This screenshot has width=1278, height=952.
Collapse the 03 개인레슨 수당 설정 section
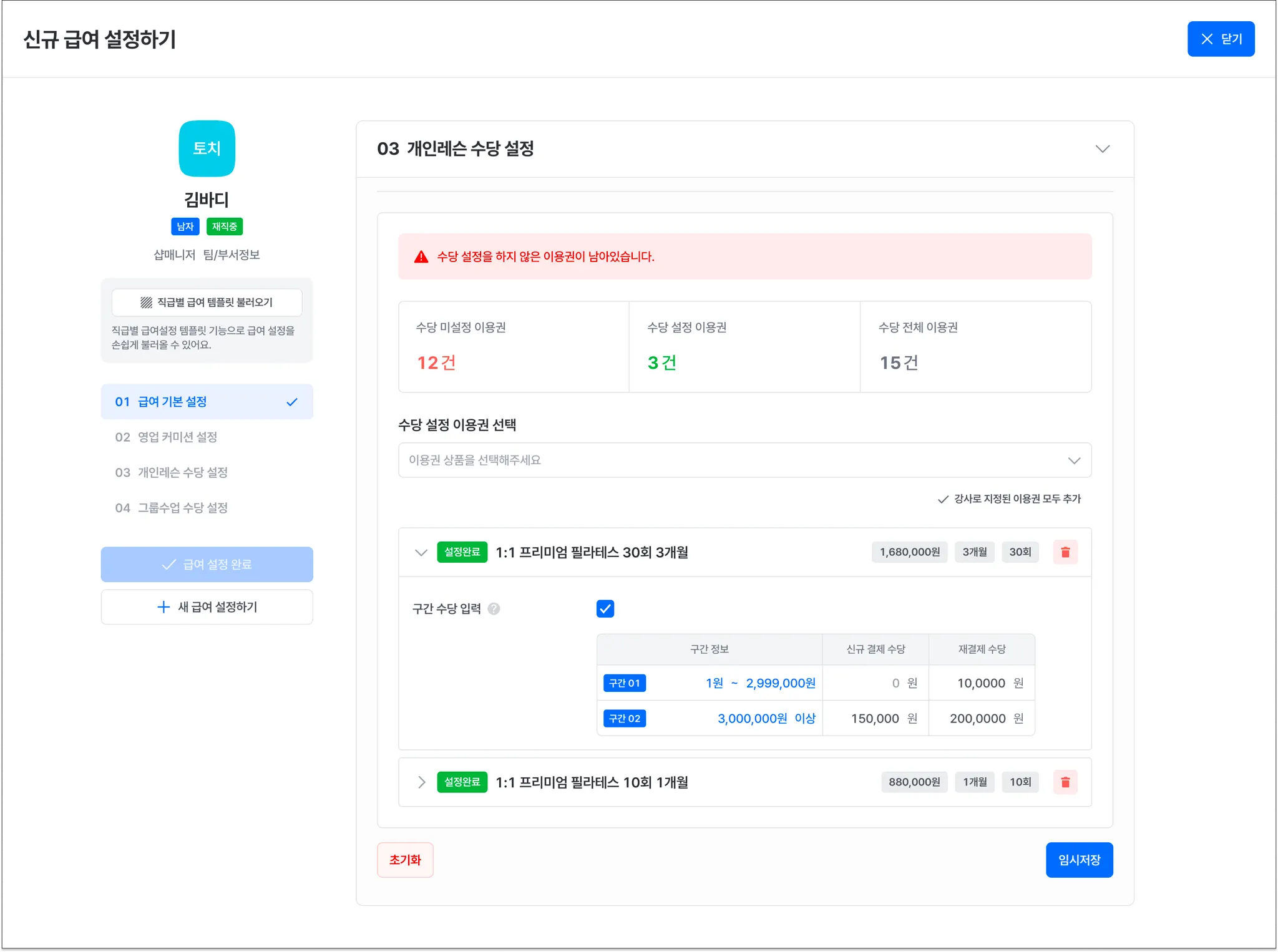pos(1102,149)
